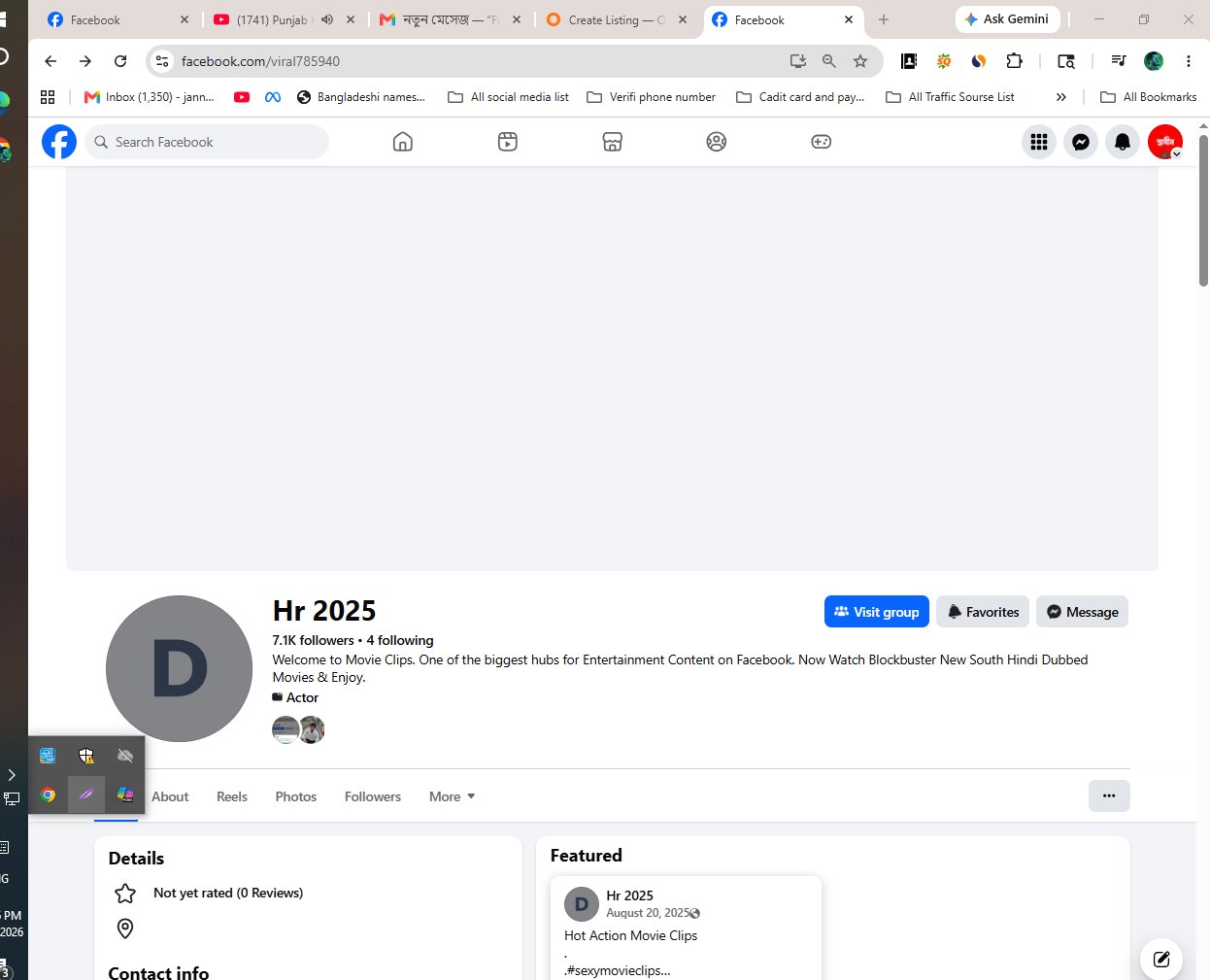Expand the Verifi phone number bookmark folder

[651, 97]
